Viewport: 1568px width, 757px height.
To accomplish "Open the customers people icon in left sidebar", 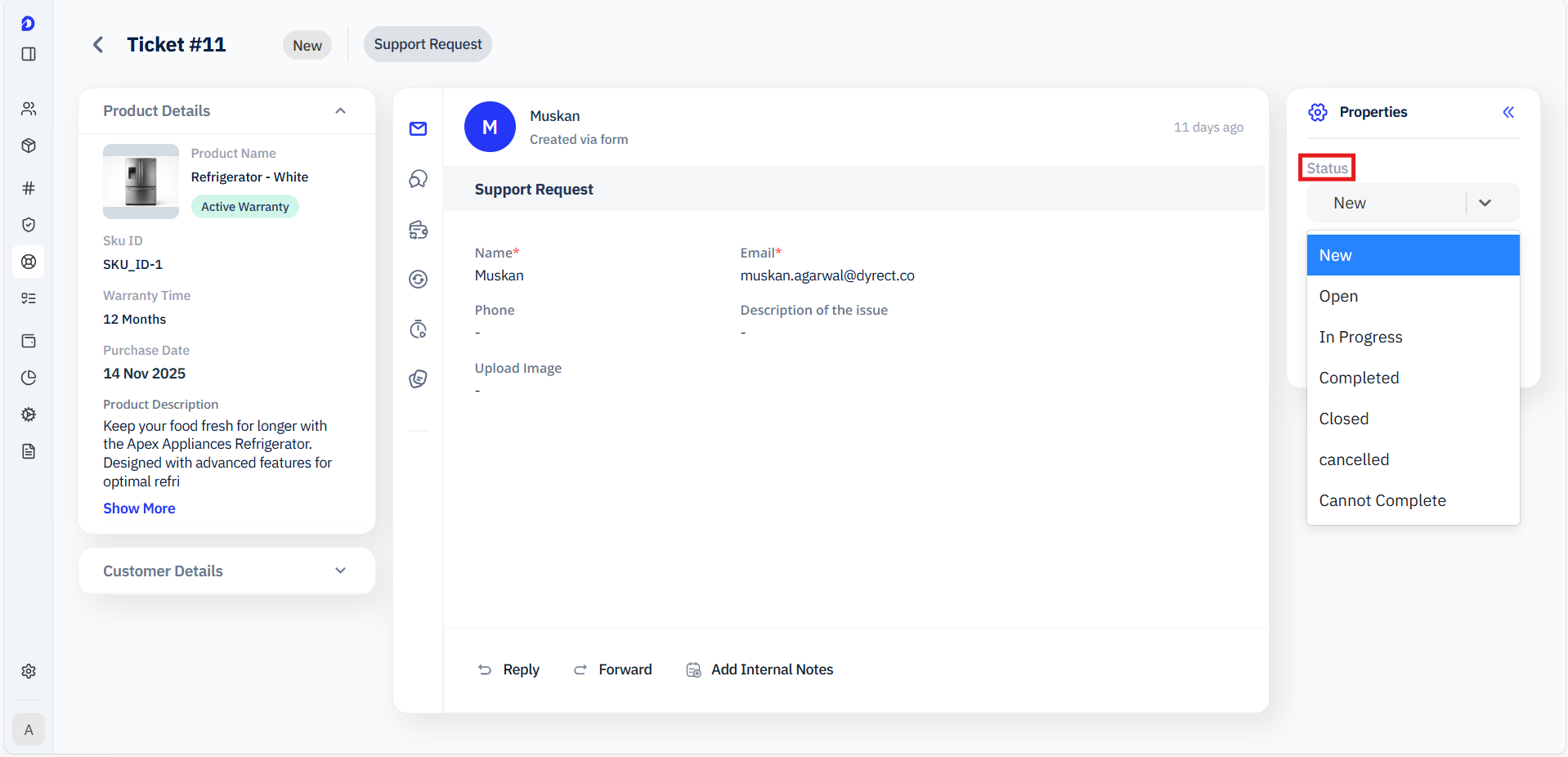I will point(29,109).
